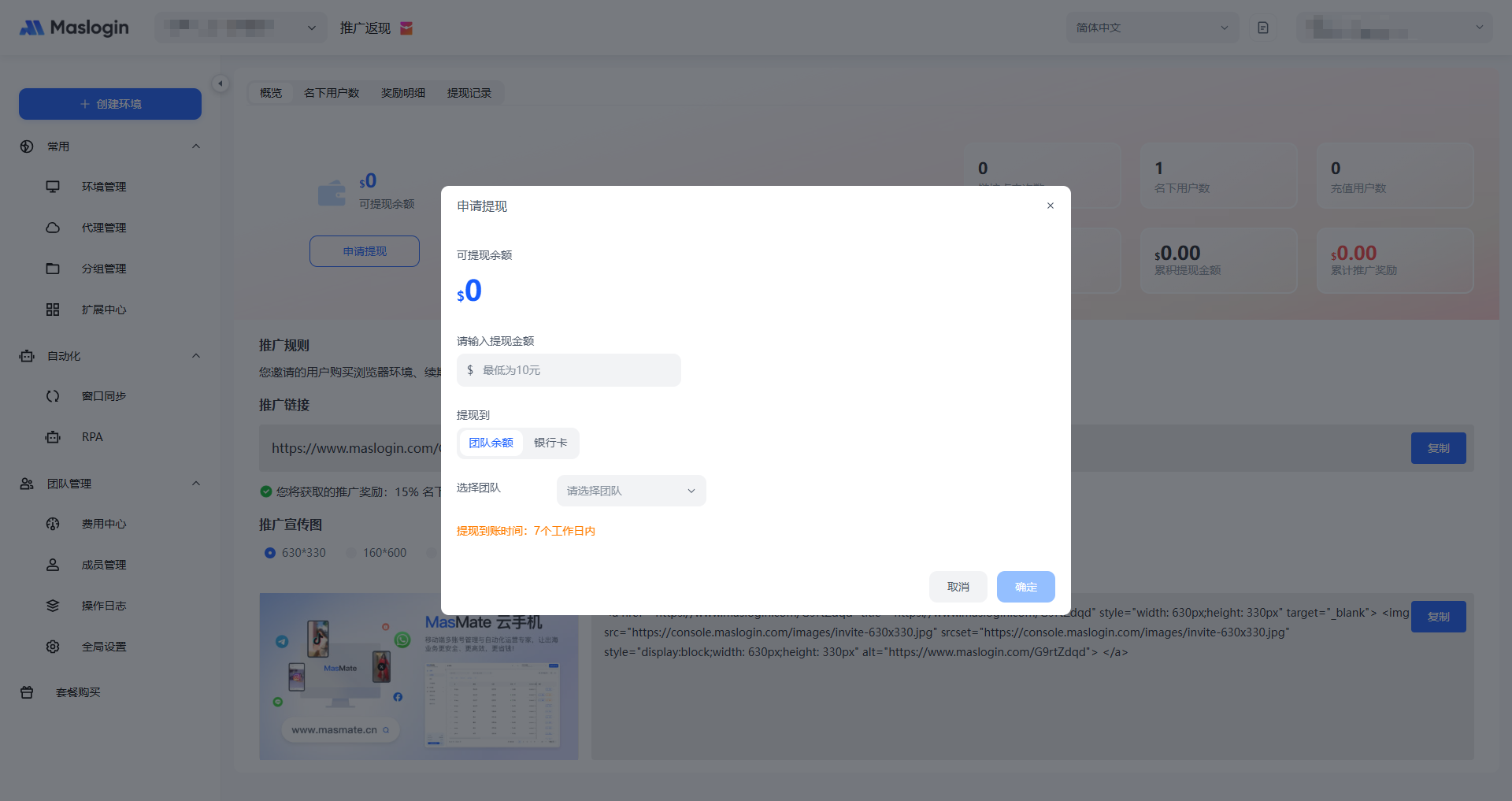Switch to the 提现记录 tab
The image size is (1512, 801).
tap(469, 93)
